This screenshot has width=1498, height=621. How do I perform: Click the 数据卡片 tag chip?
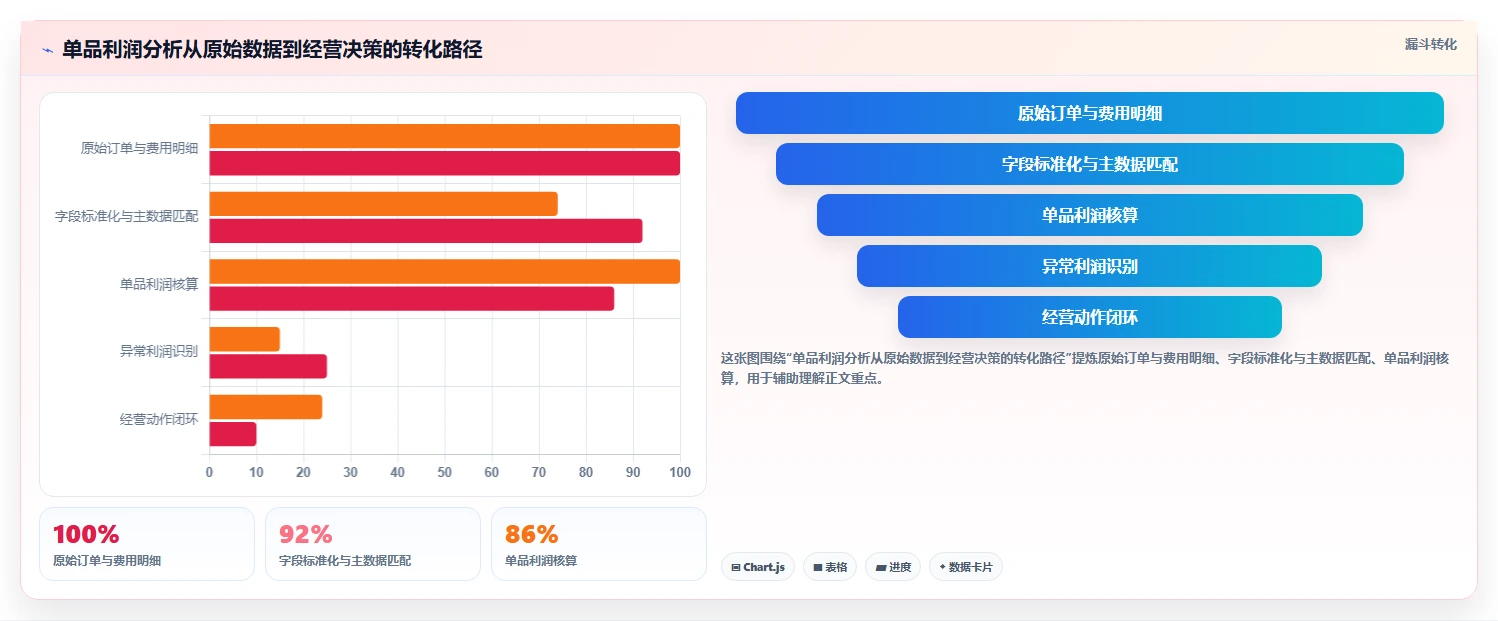tap(966, 567)
